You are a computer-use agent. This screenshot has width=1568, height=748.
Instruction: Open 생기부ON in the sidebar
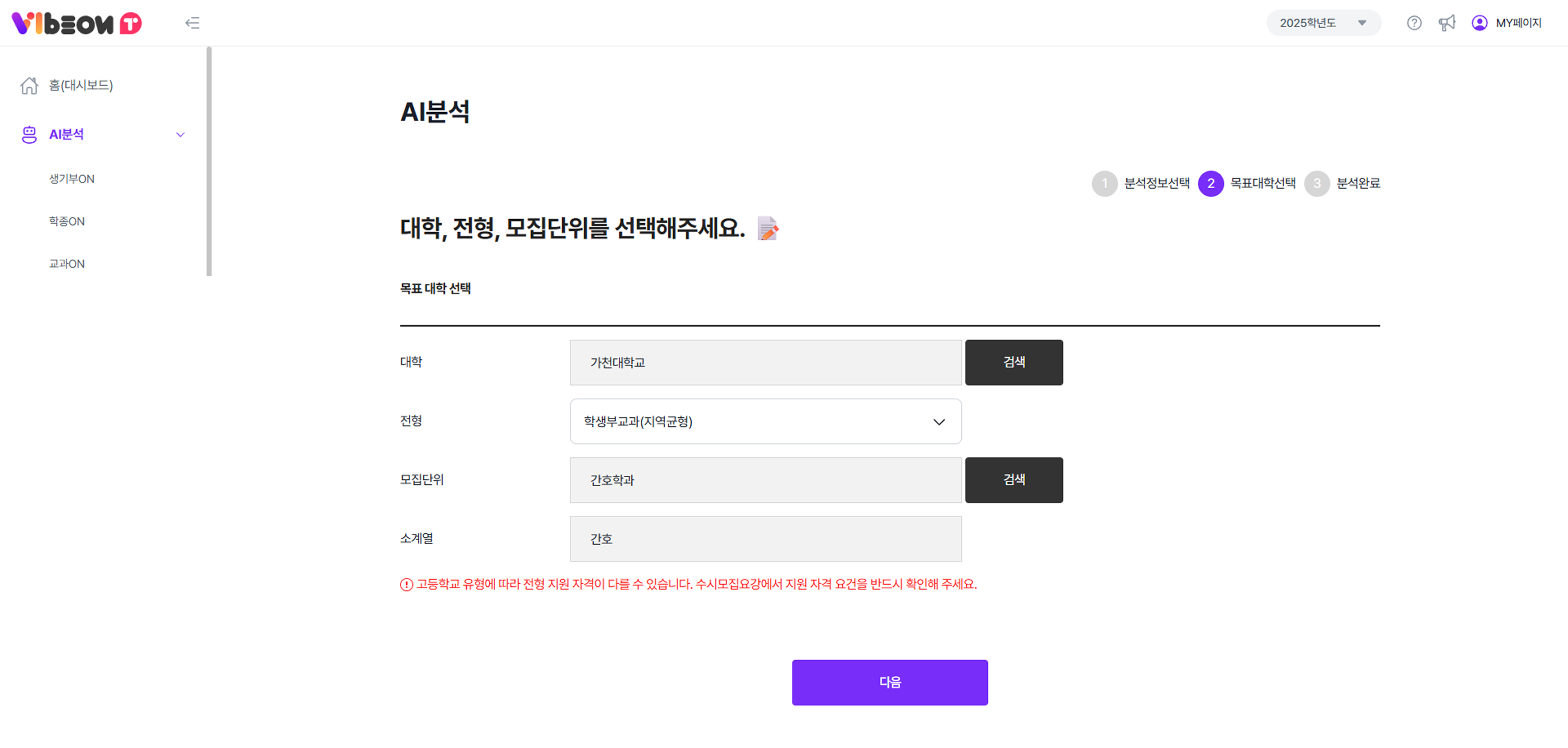(72, 179)
